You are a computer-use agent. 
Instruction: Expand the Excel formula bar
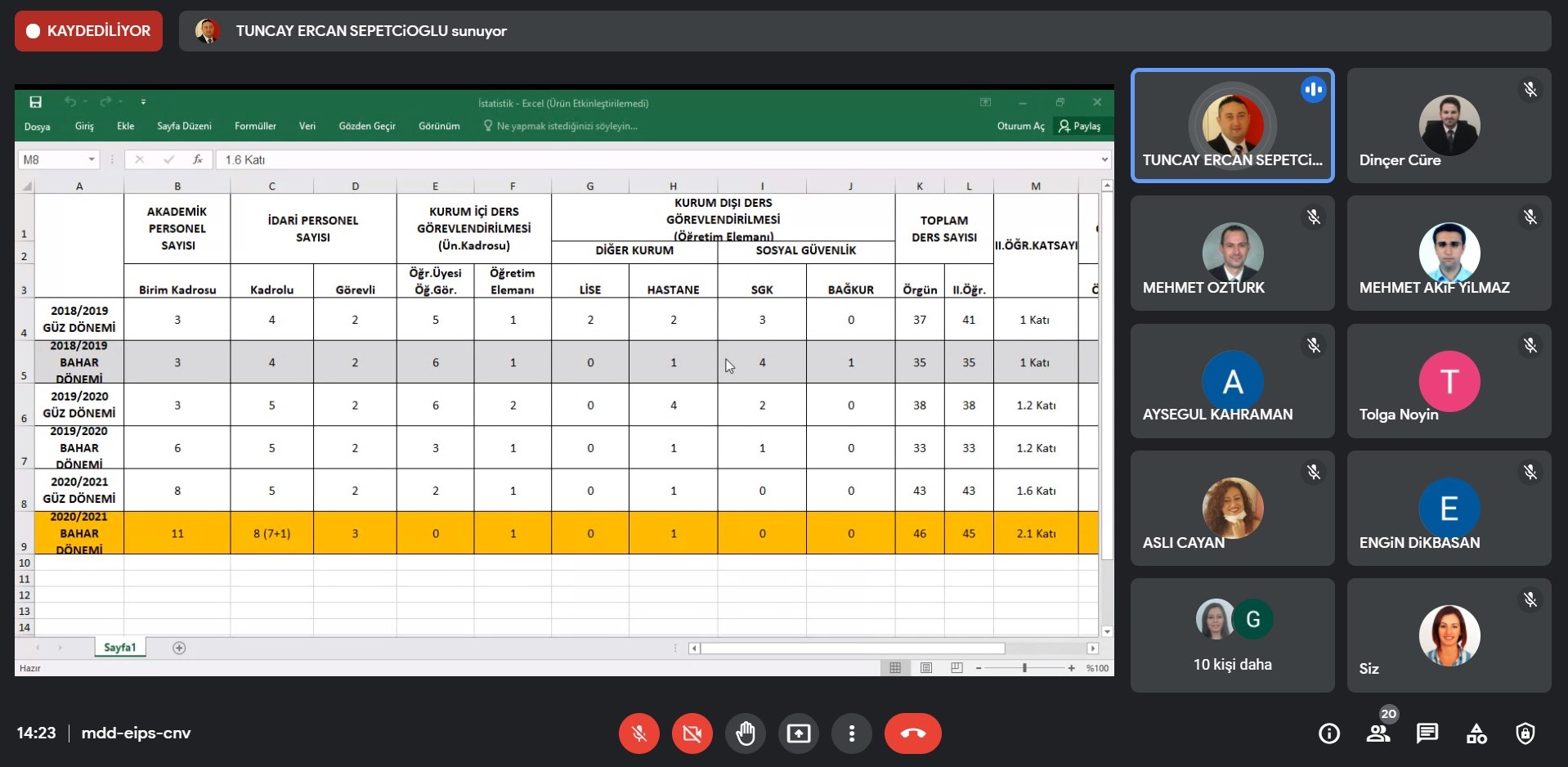(1104, 159)
